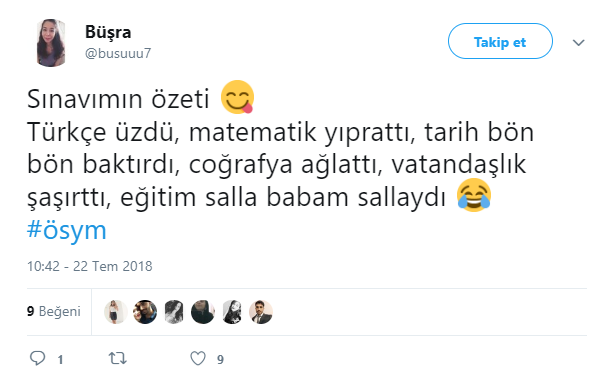Open sixth liker avatar of man in suit
The width and height of the screenshot is (613, 382).
[x=261, y=312]
